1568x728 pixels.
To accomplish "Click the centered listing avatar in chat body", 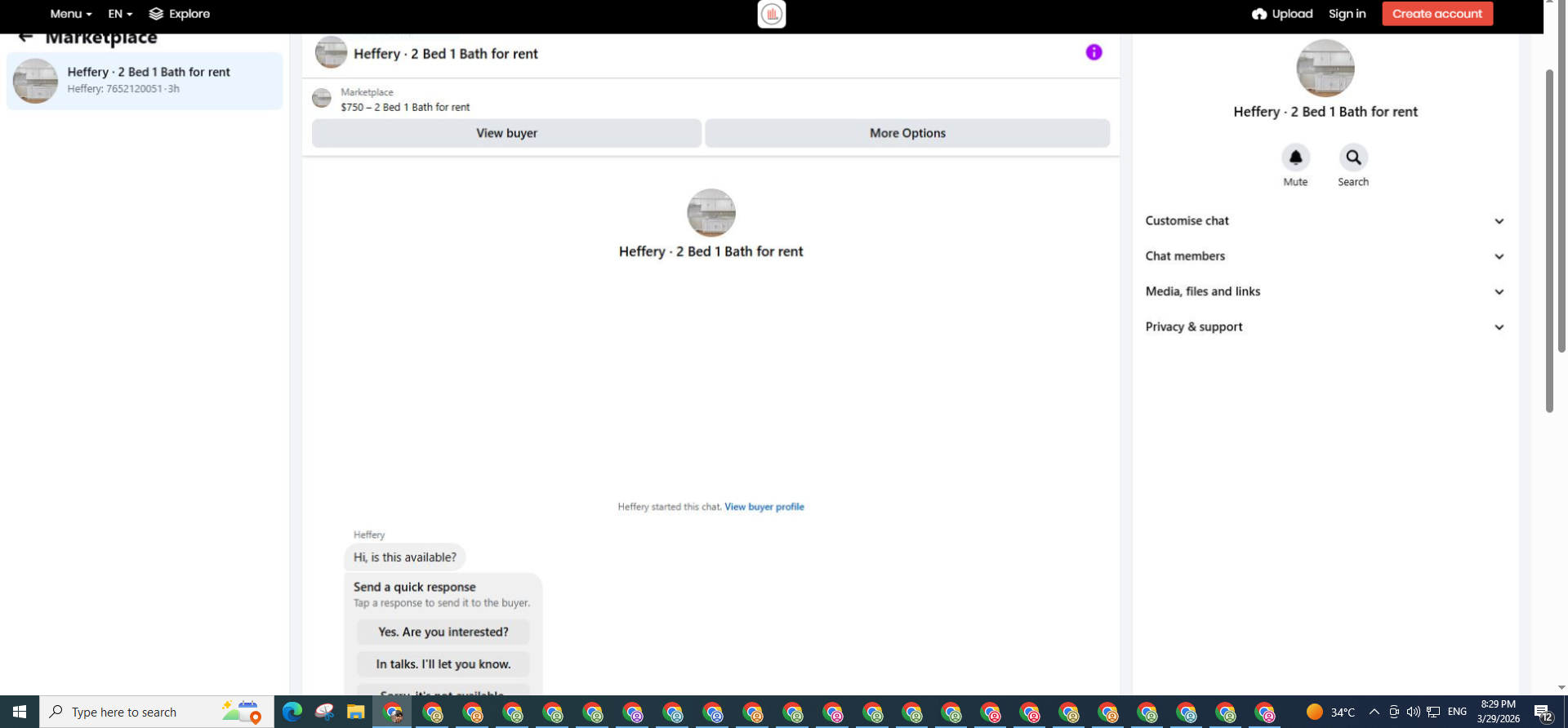I will pos(711,213).
